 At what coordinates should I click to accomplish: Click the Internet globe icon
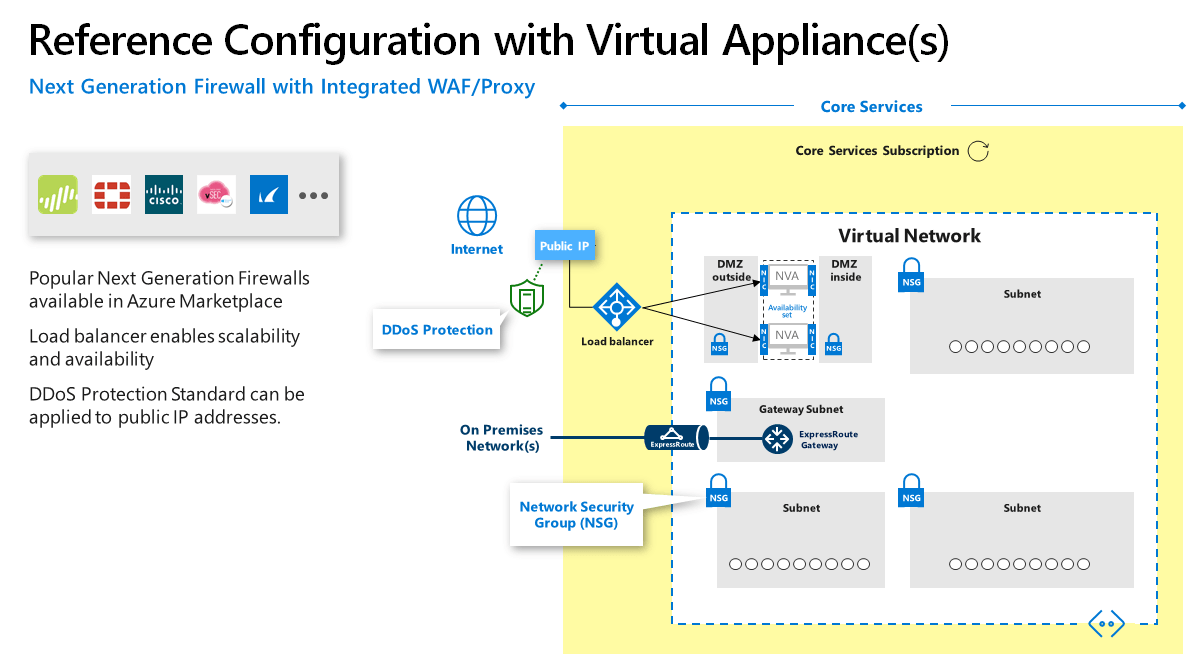click(x=477, y=212)
